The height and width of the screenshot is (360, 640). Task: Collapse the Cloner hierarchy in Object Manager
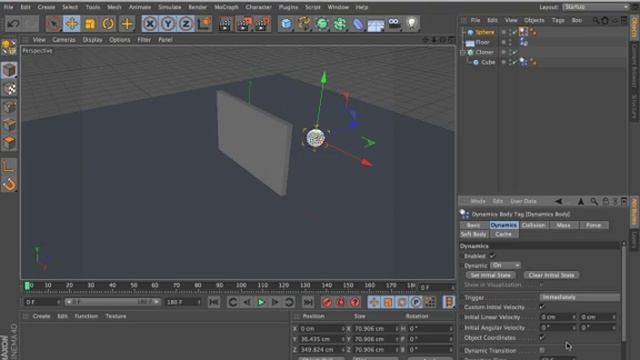point(462,52)
